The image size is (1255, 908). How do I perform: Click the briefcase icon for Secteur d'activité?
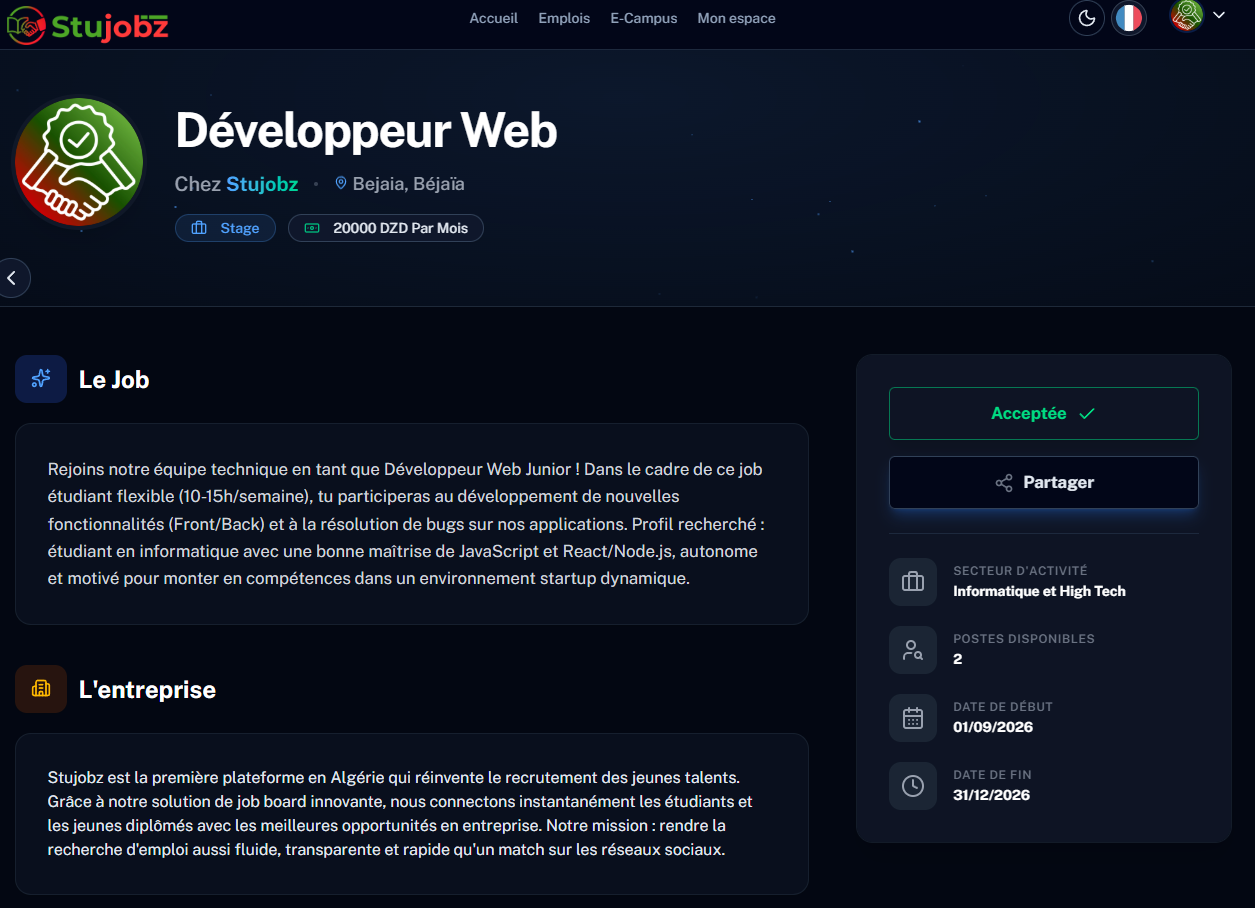[x=913, y=582]
